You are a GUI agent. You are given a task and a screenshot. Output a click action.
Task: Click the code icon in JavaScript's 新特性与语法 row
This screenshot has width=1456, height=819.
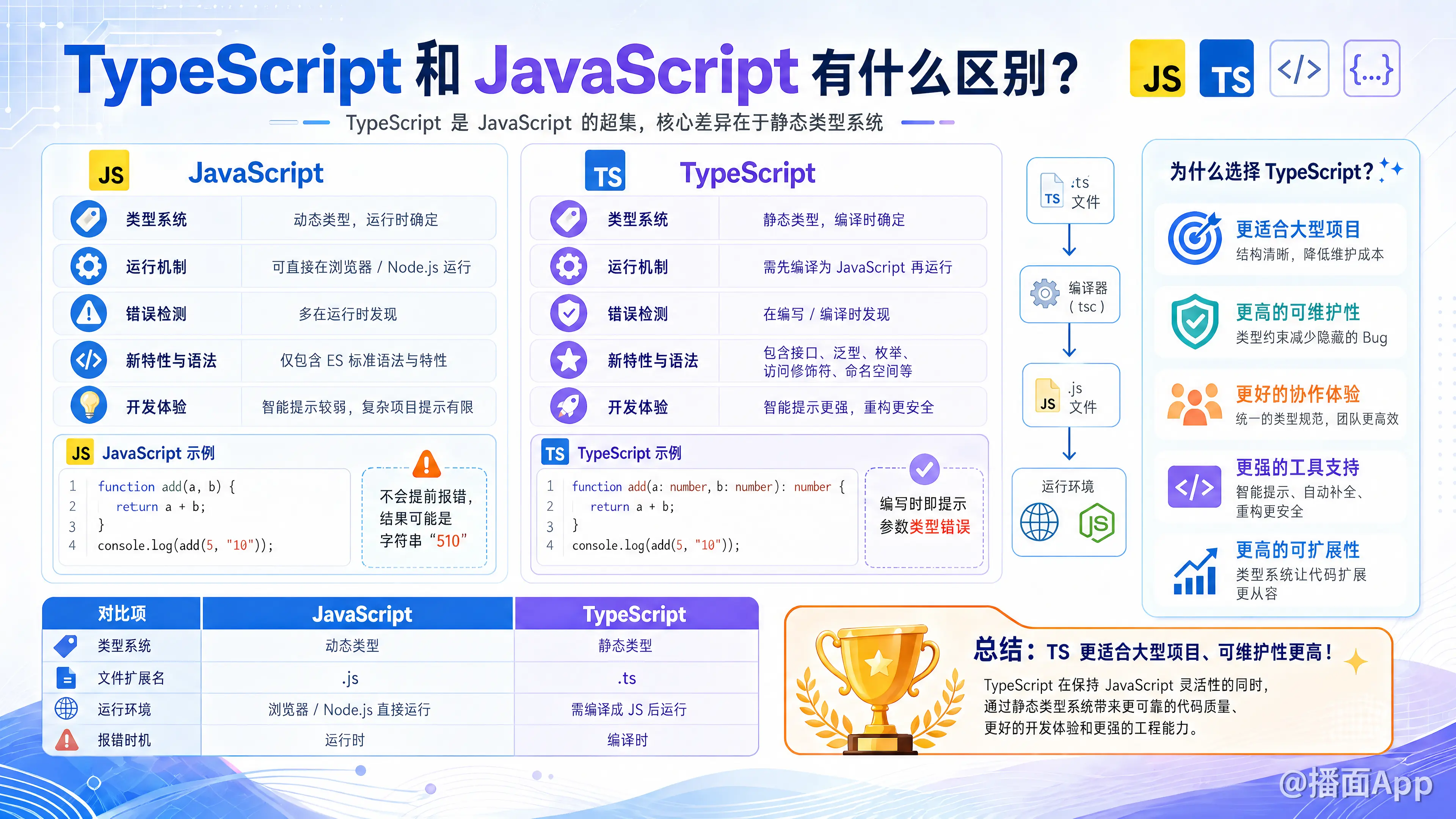click(x=89, y=360)
